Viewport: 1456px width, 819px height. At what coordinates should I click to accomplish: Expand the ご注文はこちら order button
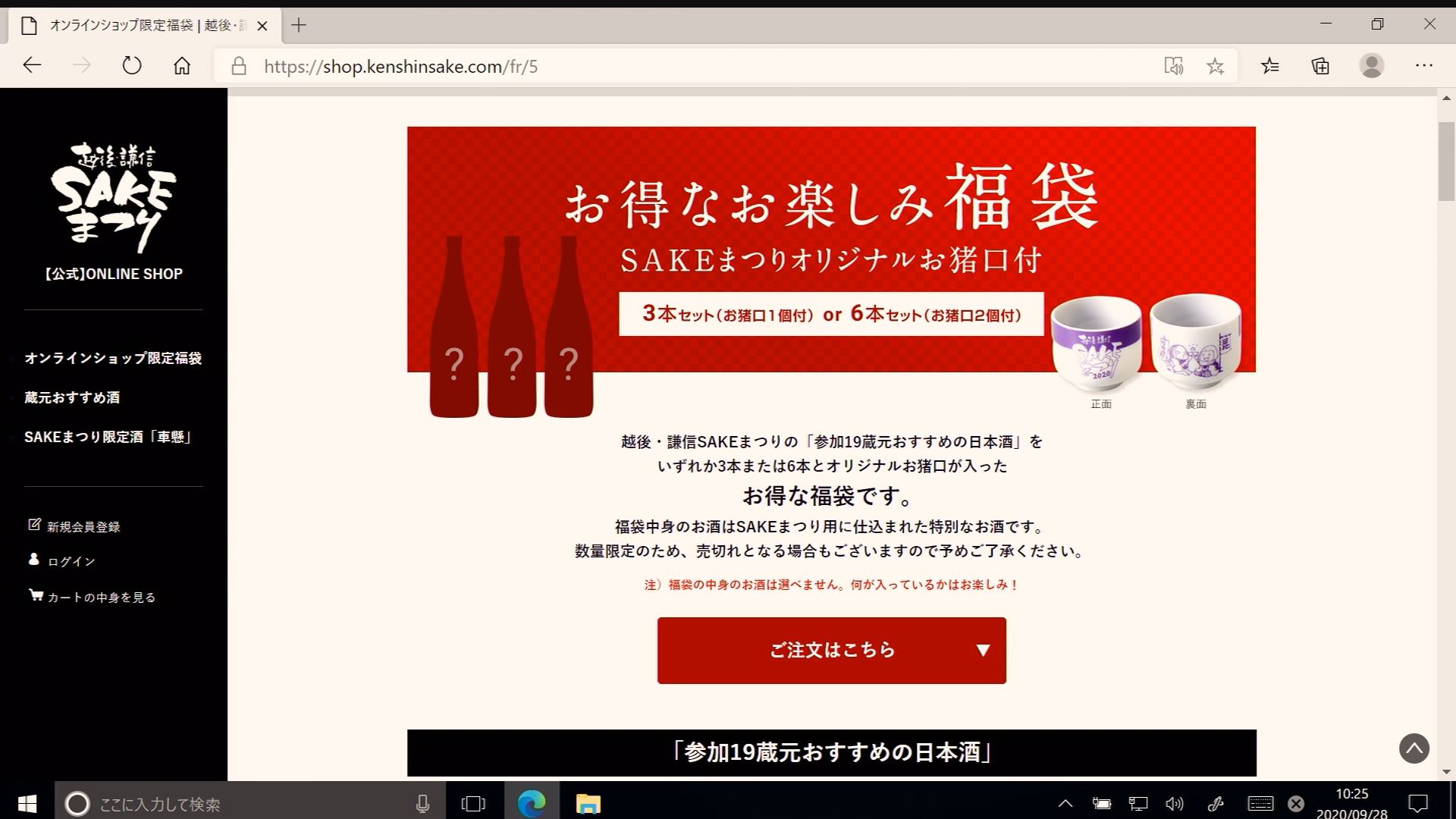(x=831, y=650)
